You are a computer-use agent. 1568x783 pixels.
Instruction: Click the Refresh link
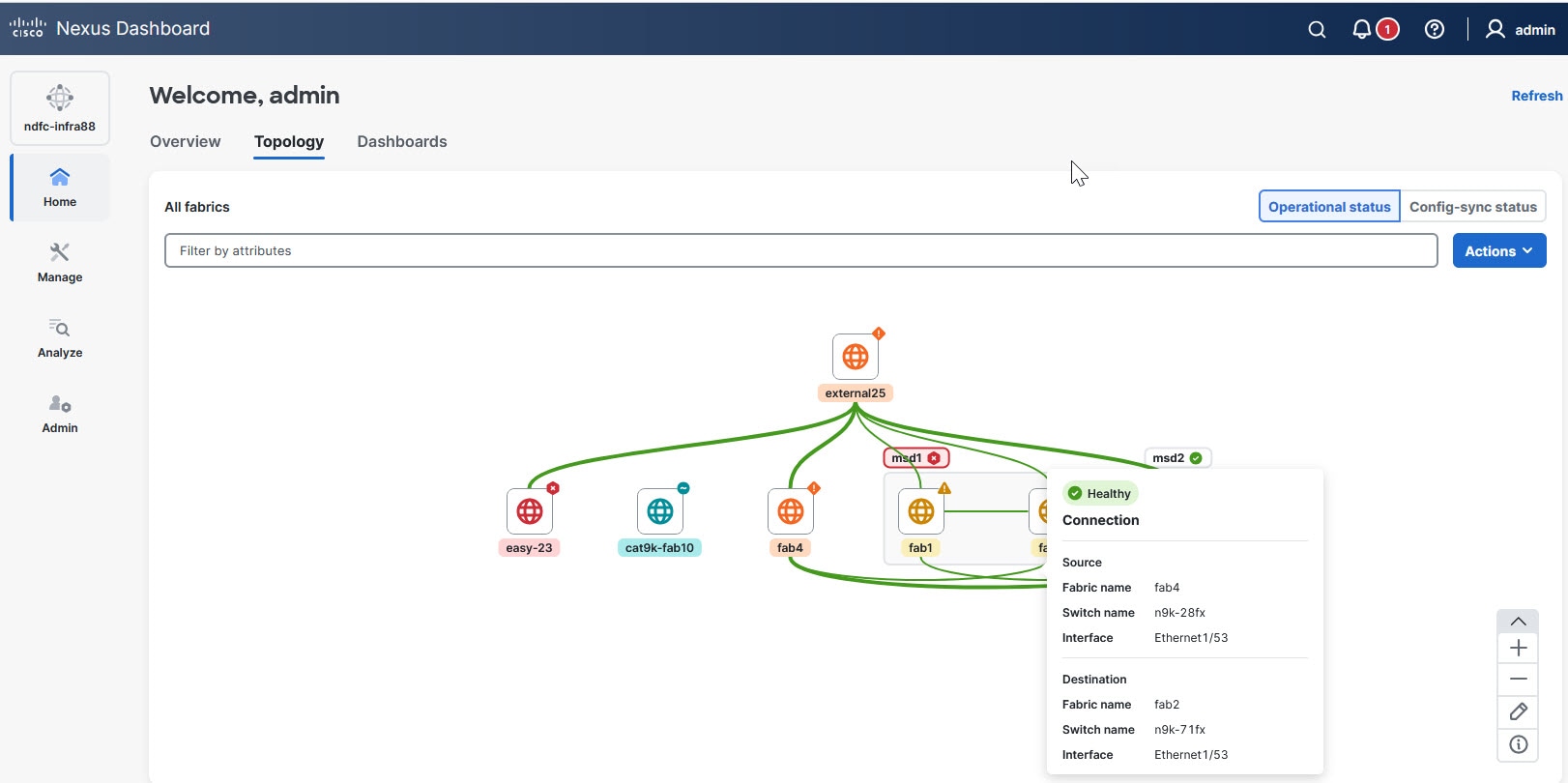1536,96
